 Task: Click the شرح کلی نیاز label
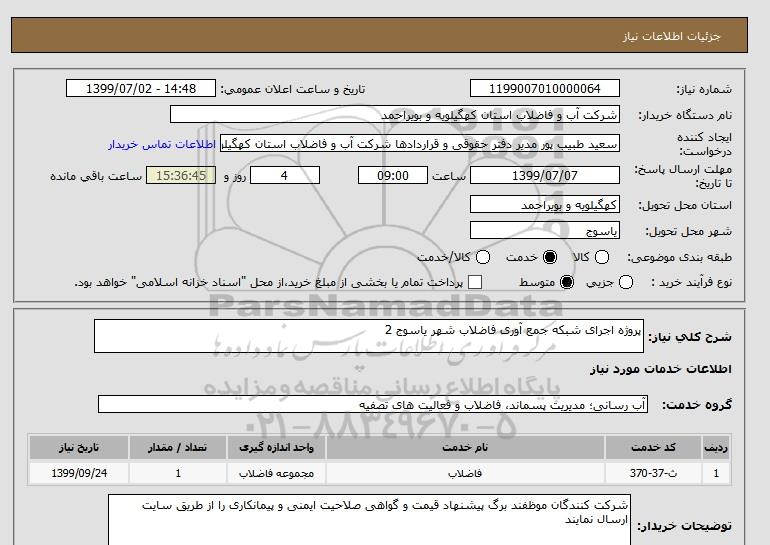click(690, 337)
